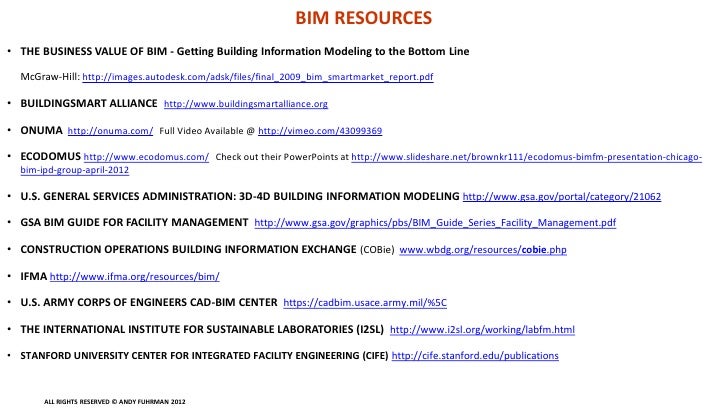Viewport: 728px width, 410px height.
Task: Select the U.S. GENERAL SERVICES ADMINISTRATION heading
Action: [x=240, y=196]
